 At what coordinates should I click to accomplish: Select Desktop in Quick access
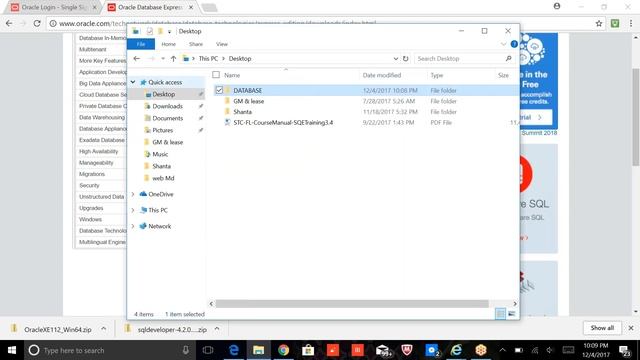pyautogui.click(x=164, y=94)
